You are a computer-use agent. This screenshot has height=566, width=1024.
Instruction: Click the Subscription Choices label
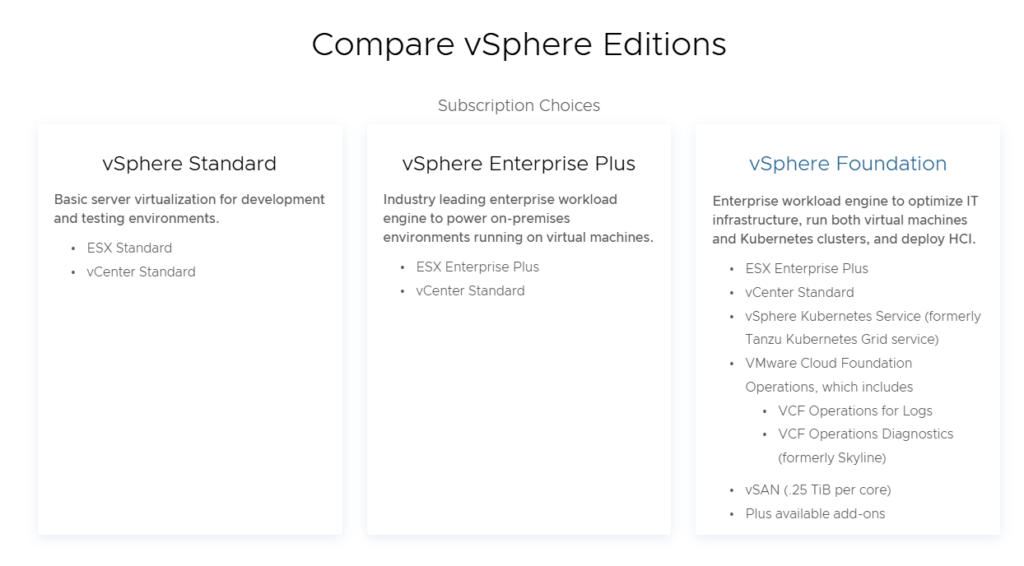tap(519, 105)
